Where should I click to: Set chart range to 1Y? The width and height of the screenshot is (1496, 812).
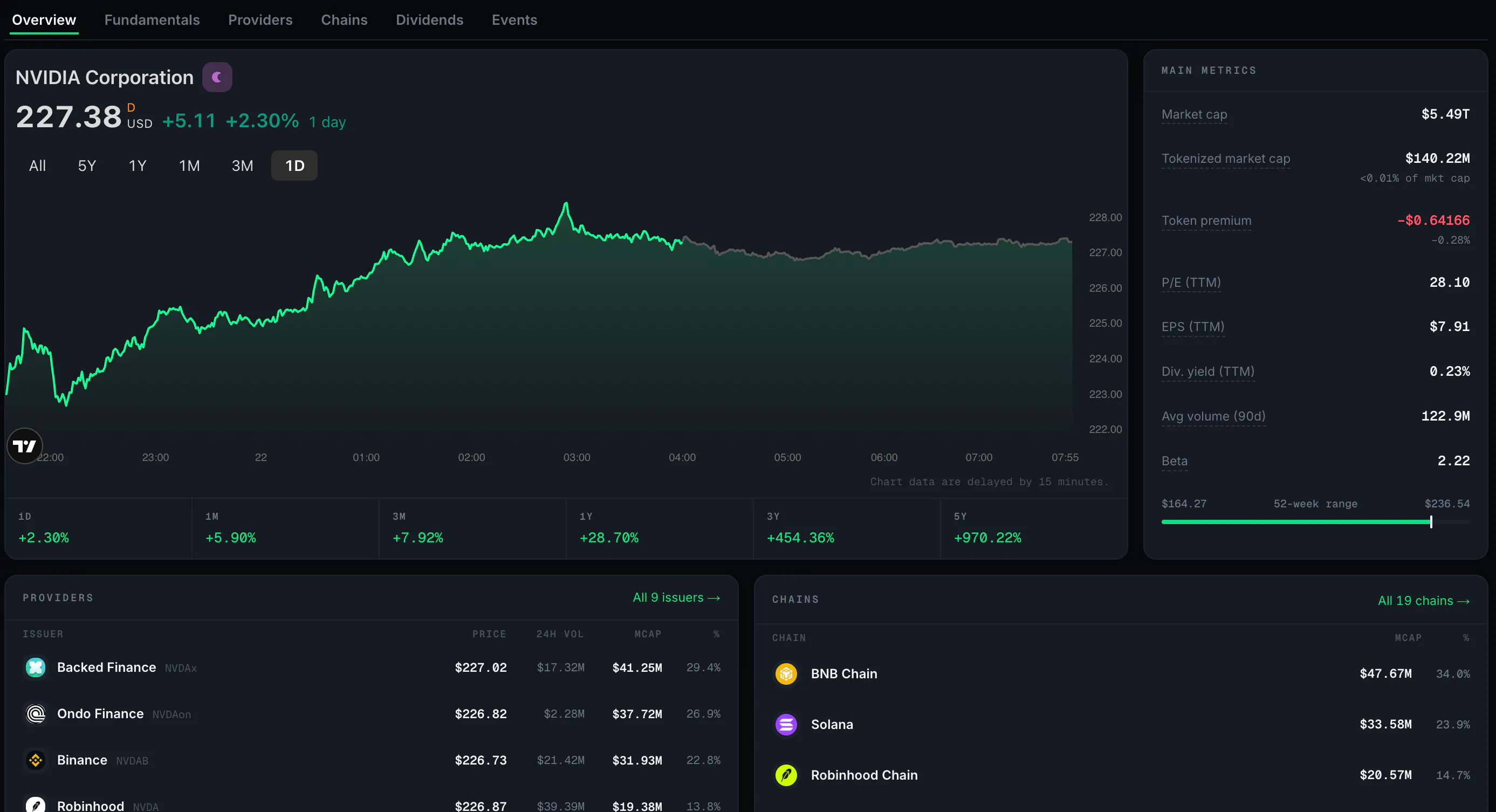[x=138, y=166]
